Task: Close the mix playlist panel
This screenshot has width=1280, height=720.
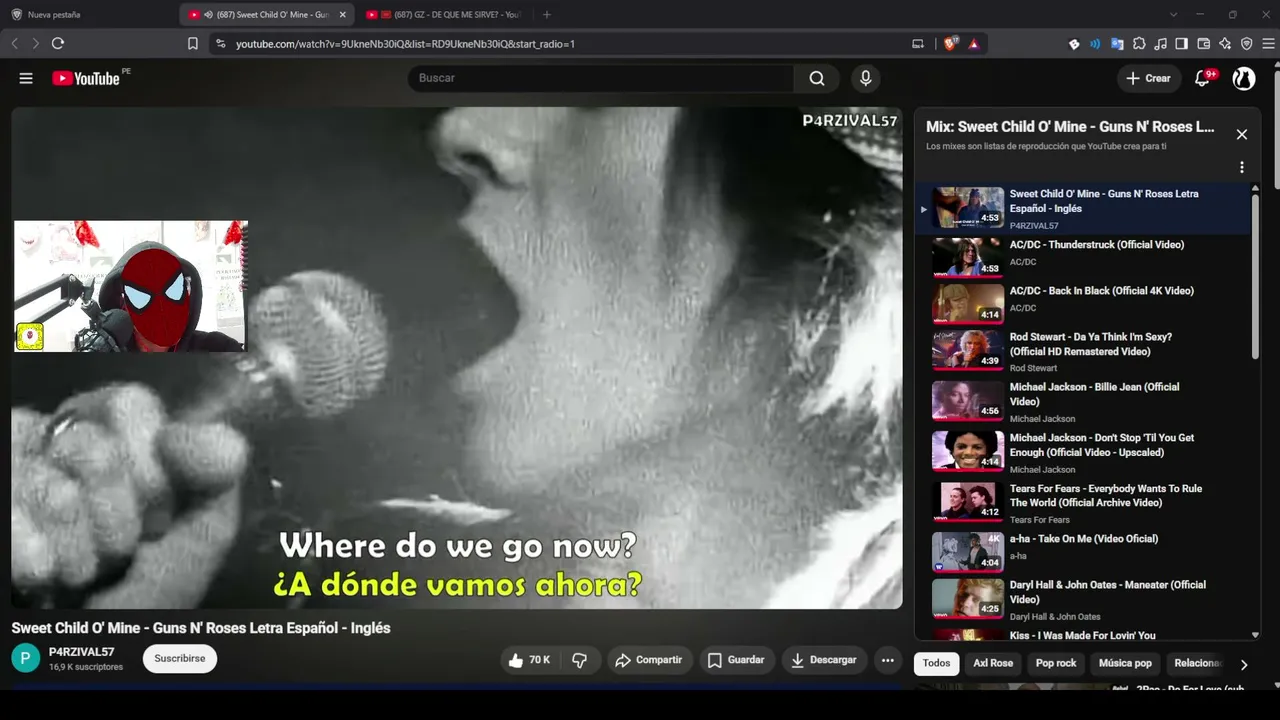Action: 1242,134
